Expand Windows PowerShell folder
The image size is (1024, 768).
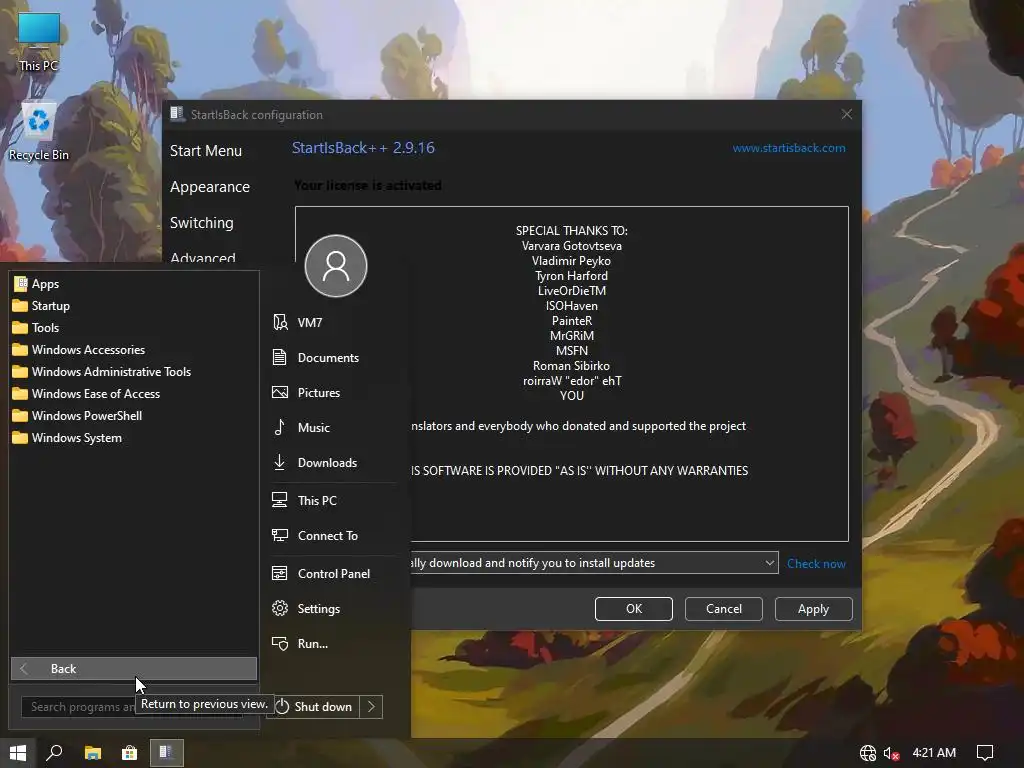(77, 416)
